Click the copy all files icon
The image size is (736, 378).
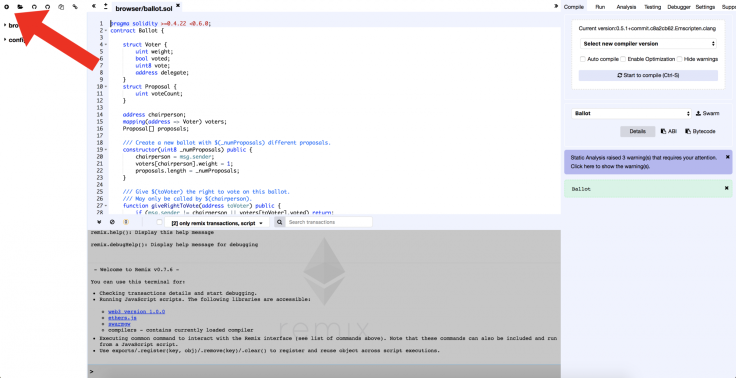(61, 7)
